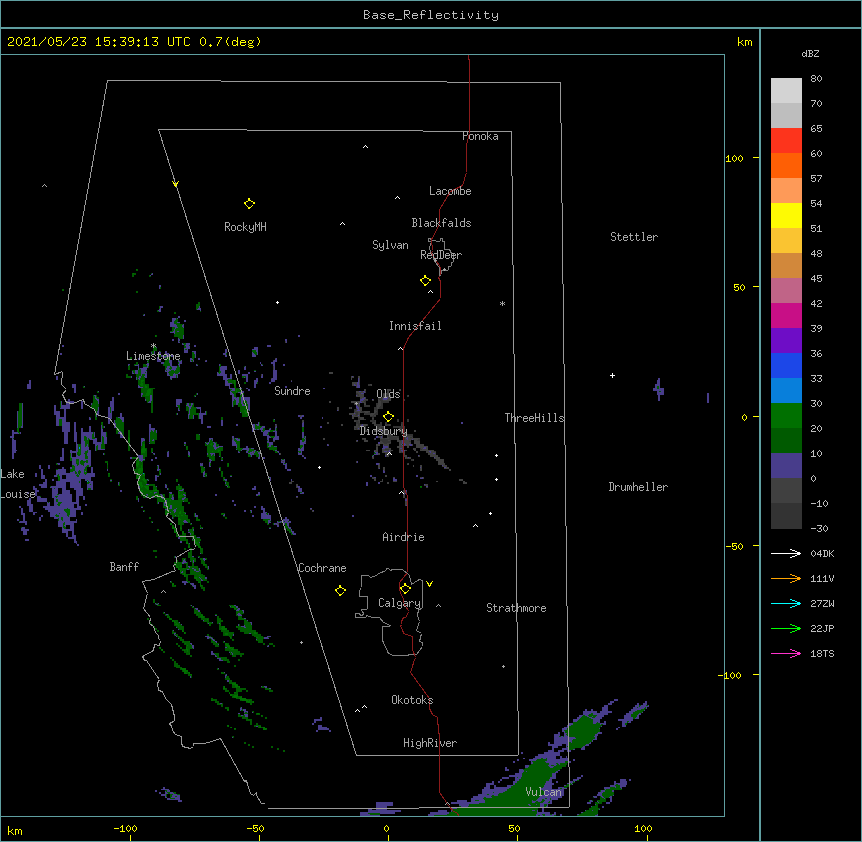Click the green 22JP arrow in legend
This screenshot has height=842, width=862.
point(786,628)
